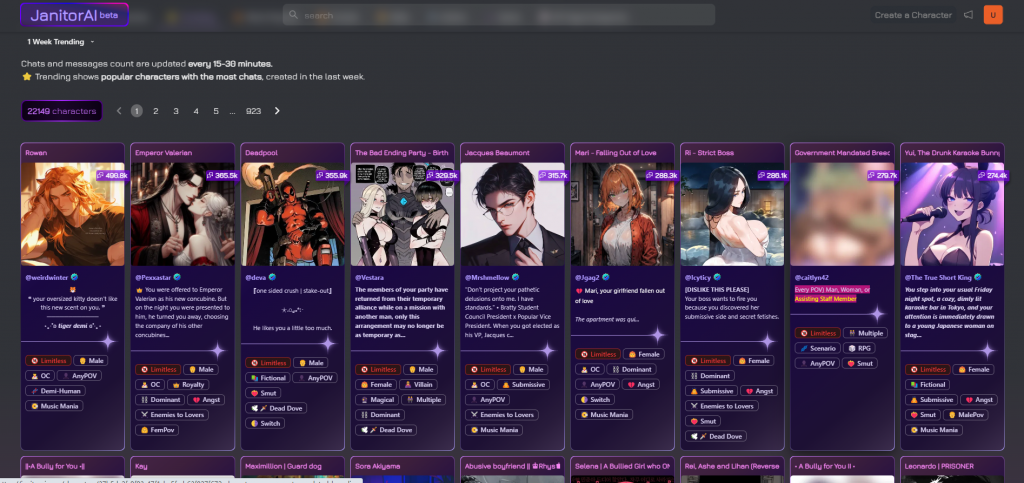Click verified badge next to @Mrshmellow
Image resolution: width=1024 pixels, height=483 pixels.
[x=515, y=277]
